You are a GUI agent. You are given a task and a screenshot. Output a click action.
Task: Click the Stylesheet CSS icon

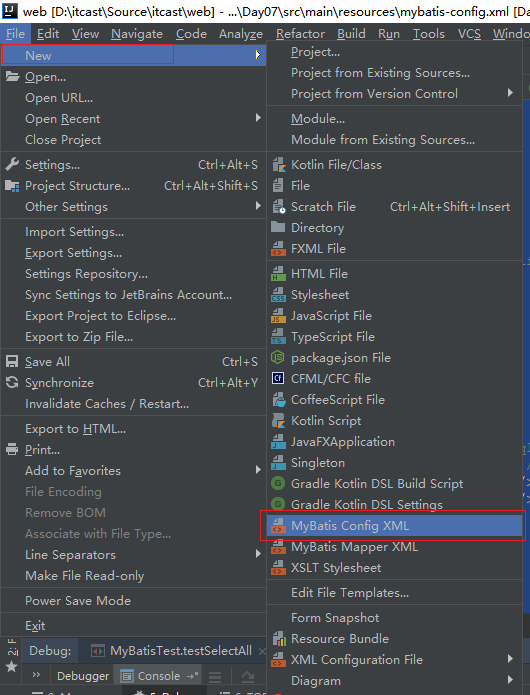[x=278, y=295]
